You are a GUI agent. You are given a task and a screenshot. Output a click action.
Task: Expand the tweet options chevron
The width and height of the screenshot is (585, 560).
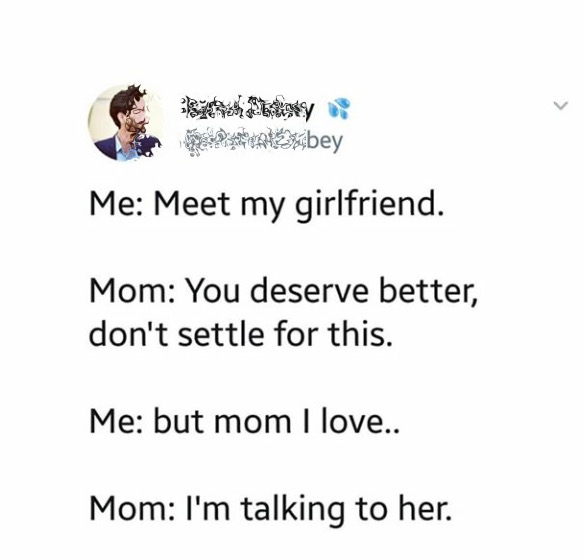pyautogui.click(x=561, y=106)
